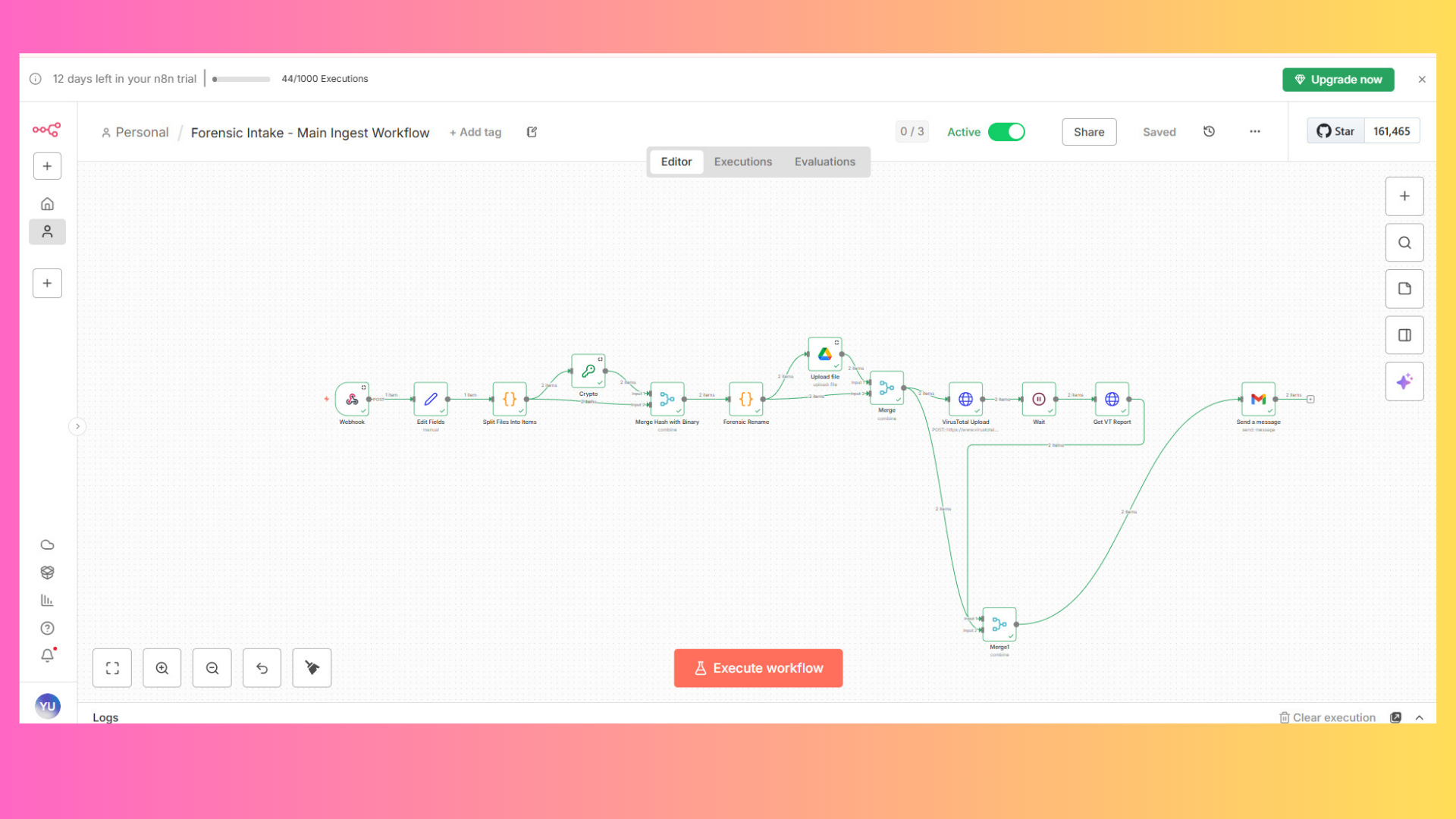Image resolution: width=1456 pixels, height=819 pixels.
Task: Dismiss the trial banner with X
Action: click(x=1422, y=80)
